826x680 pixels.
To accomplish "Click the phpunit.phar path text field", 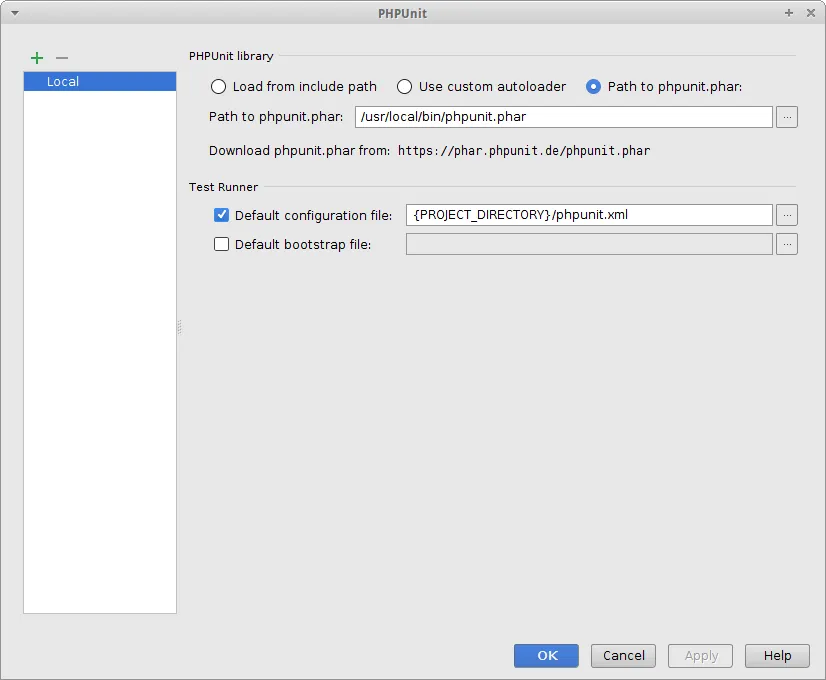I will click(x=564, y=117).
